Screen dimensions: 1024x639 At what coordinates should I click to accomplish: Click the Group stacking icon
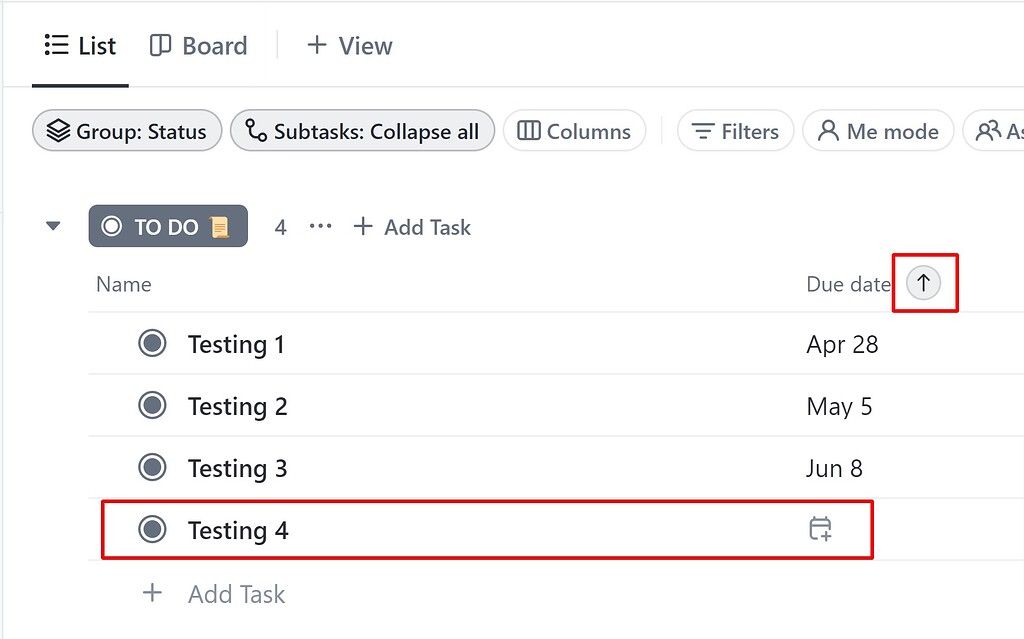click(x=58, y=130)
